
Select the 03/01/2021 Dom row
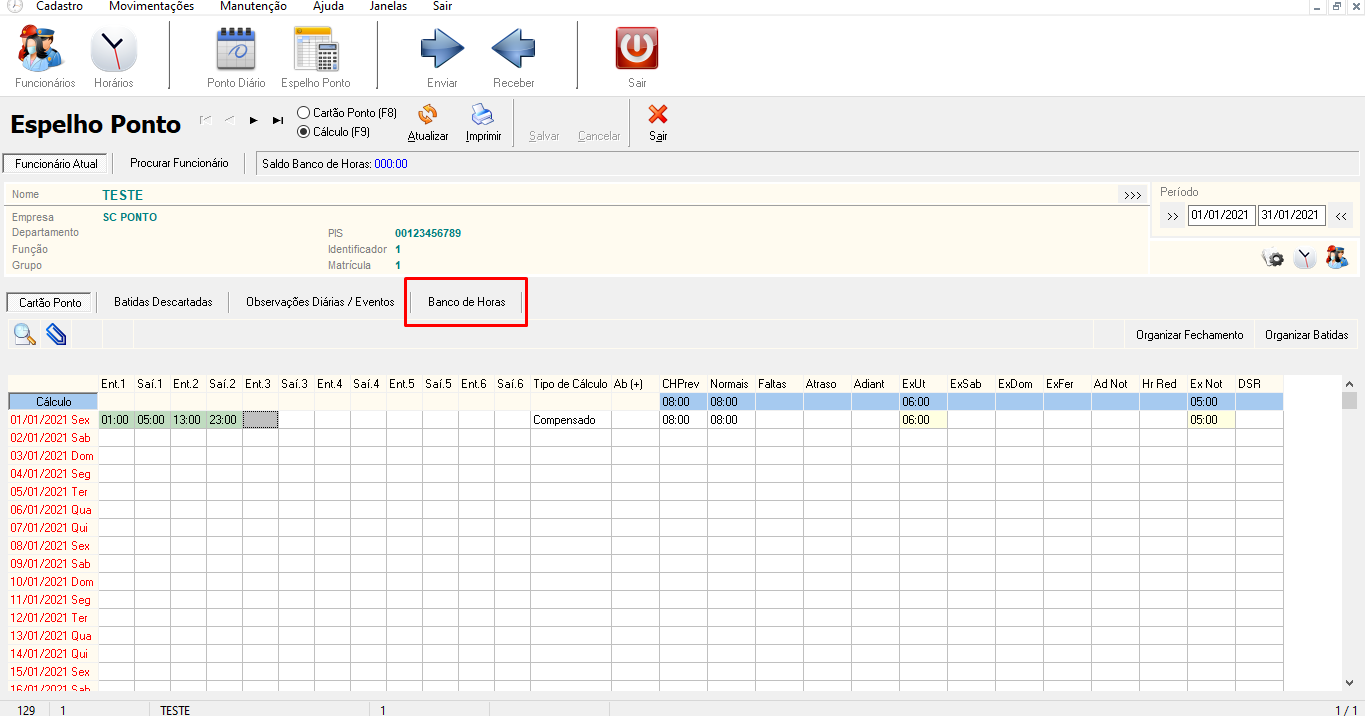pyautogui.click(x=53, y=456)
